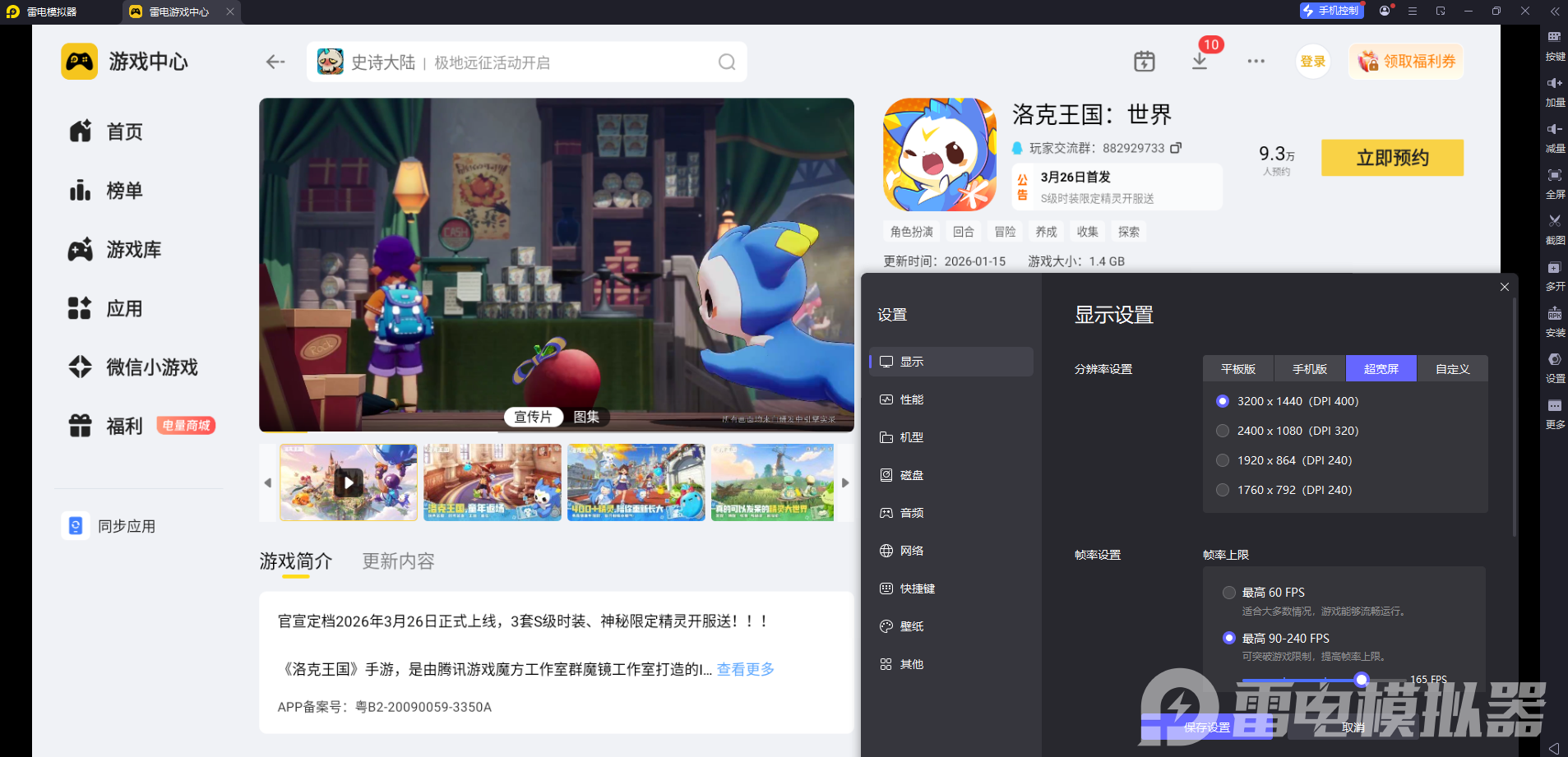Screen dimensions: 1568x757
Task: Toggle 全屏 fullscreen mode in the sidebar
Action: (x=1554, y=183)
